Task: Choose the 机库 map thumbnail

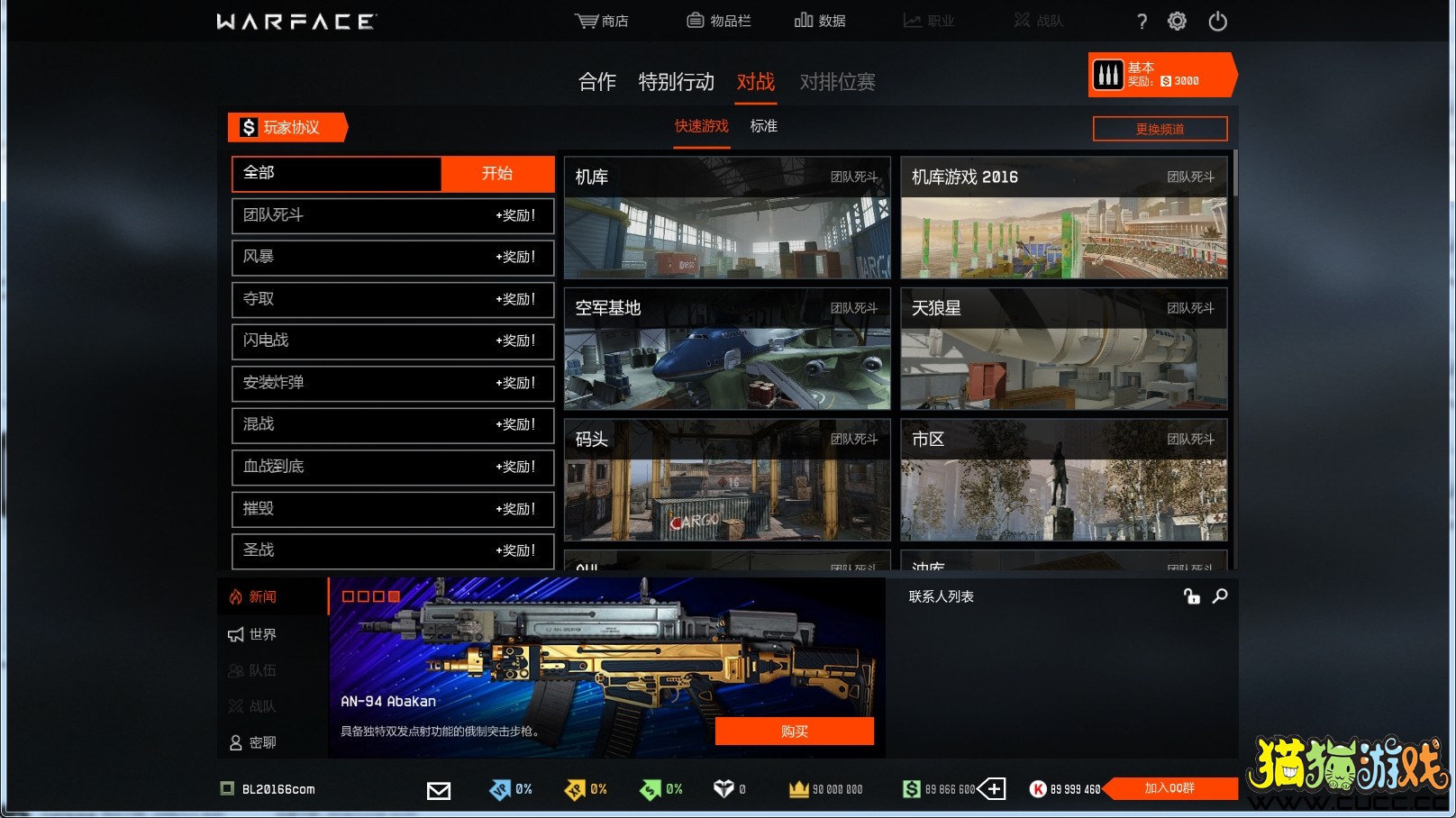Action: pos(727,218)
